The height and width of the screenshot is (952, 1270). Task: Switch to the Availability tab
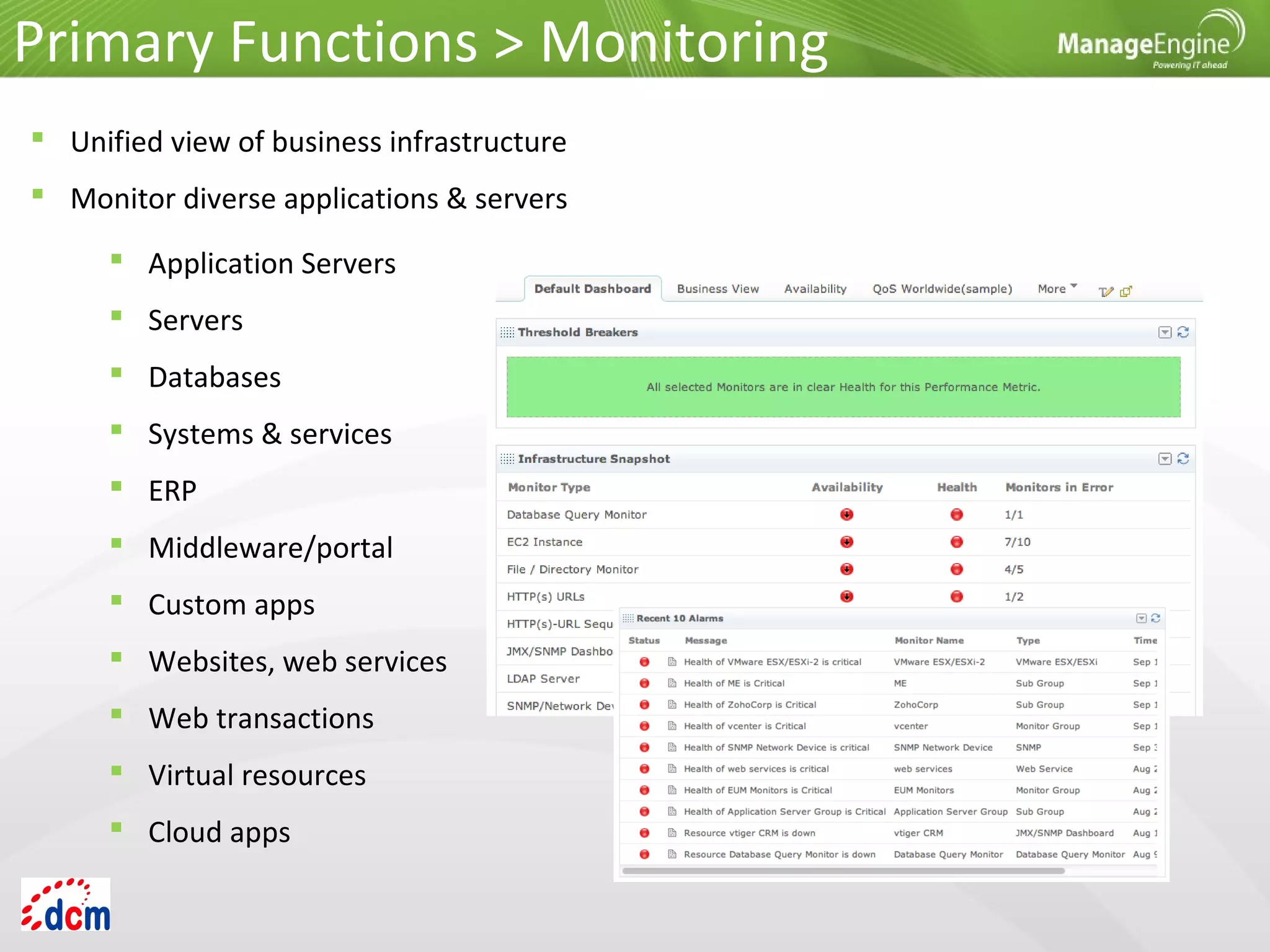coord(815,289)
